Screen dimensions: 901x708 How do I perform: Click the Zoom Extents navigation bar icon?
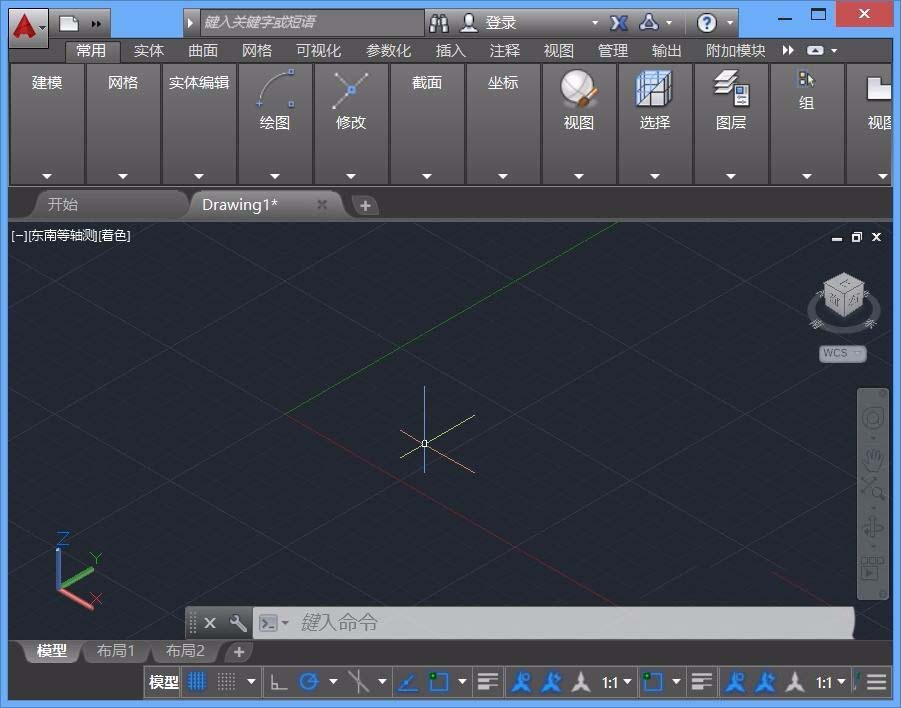873,487
